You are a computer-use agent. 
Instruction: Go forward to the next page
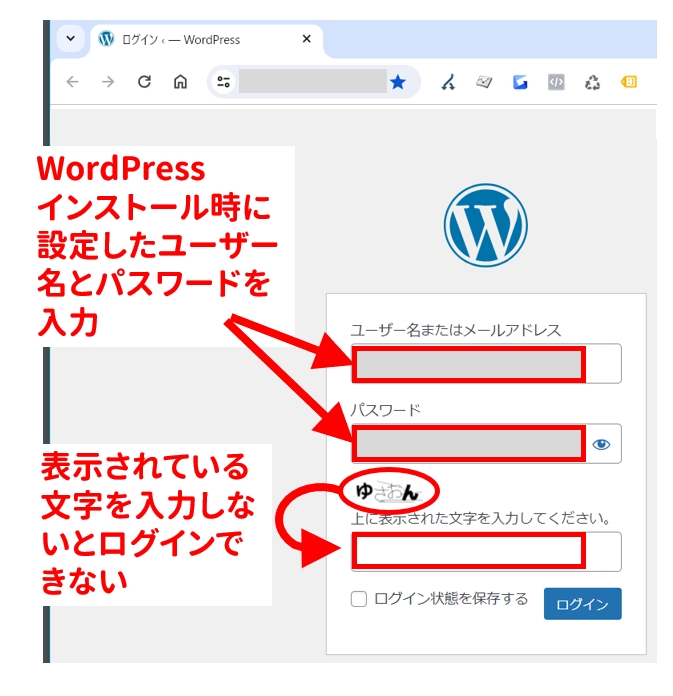(x=108, y=82)
